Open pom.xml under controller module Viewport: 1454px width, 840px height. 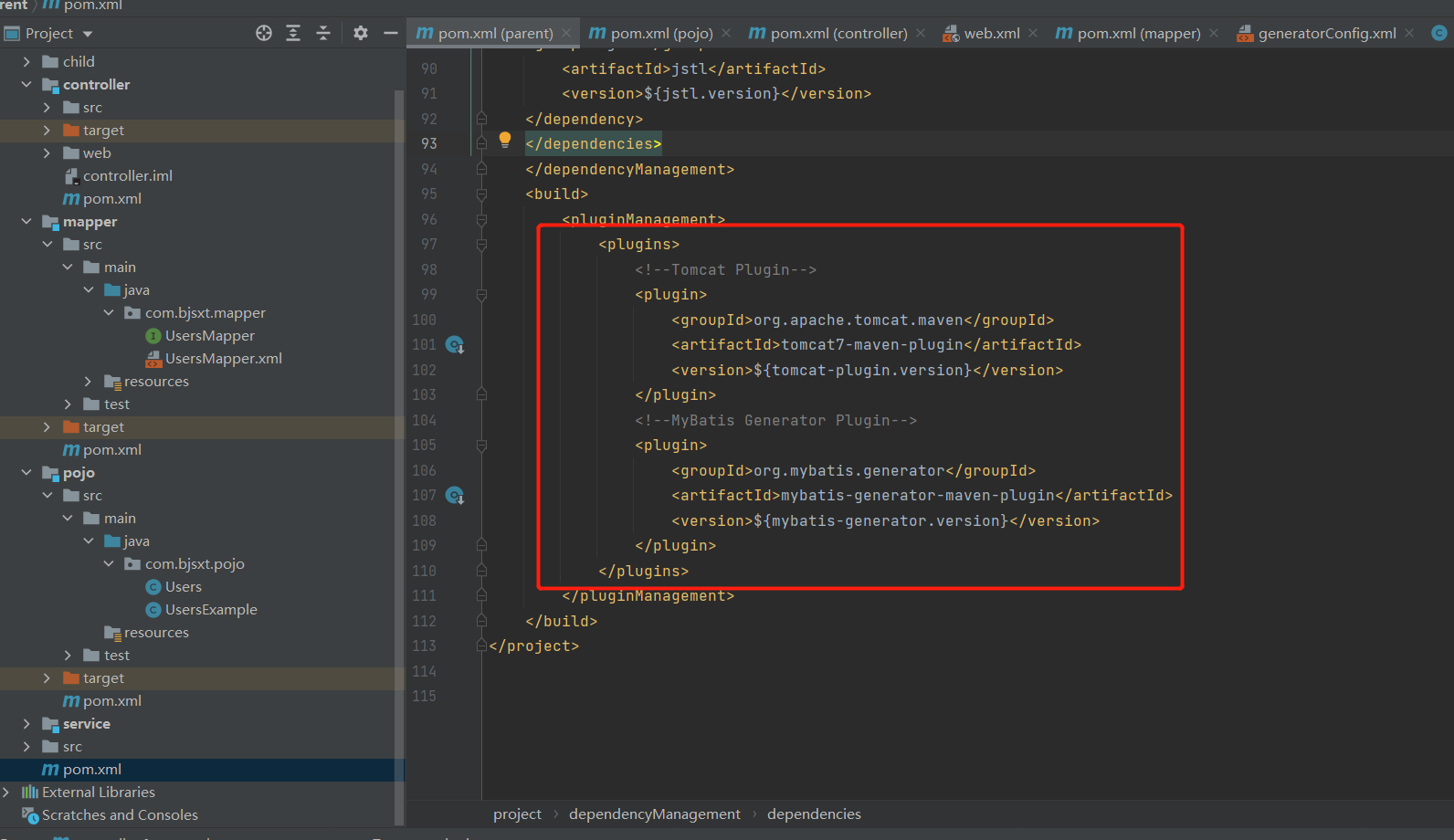click(x=111, y=199)
